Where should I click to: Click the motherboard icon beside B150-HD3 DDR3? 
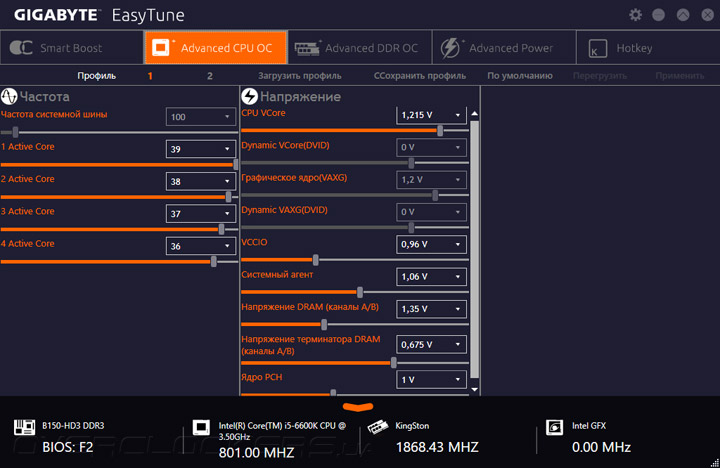24,427
